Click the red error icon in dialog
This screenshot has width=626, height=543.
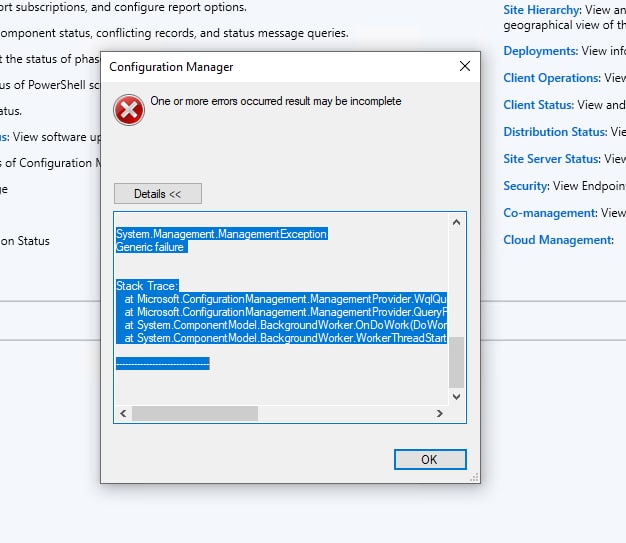coord(129,110)
